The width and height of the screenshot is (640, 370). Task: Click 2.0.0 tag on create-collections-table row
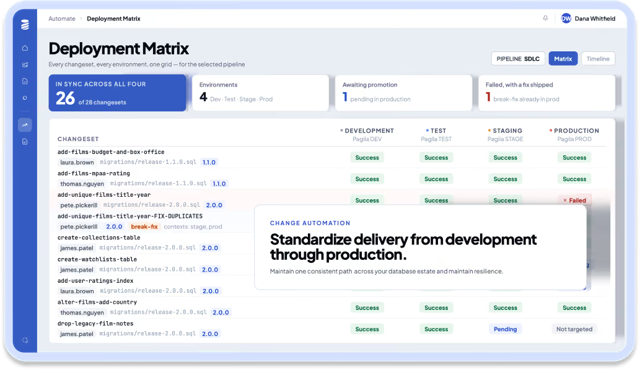(210, 248)
